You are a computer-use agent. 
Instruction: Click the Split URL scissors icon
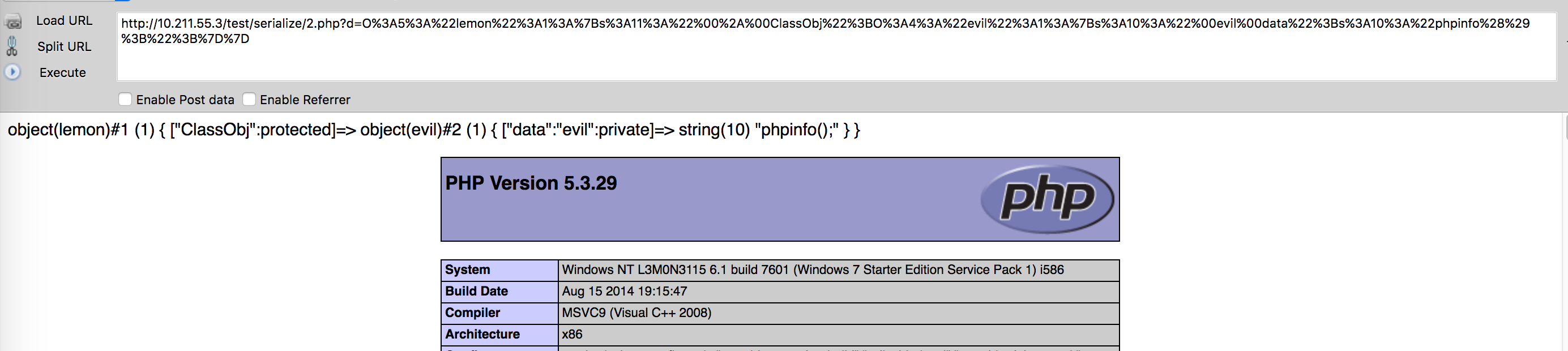(12, 46)
